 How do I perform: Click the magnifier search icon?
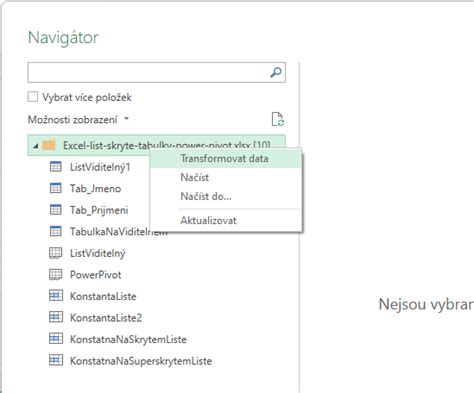coord(276,72)
